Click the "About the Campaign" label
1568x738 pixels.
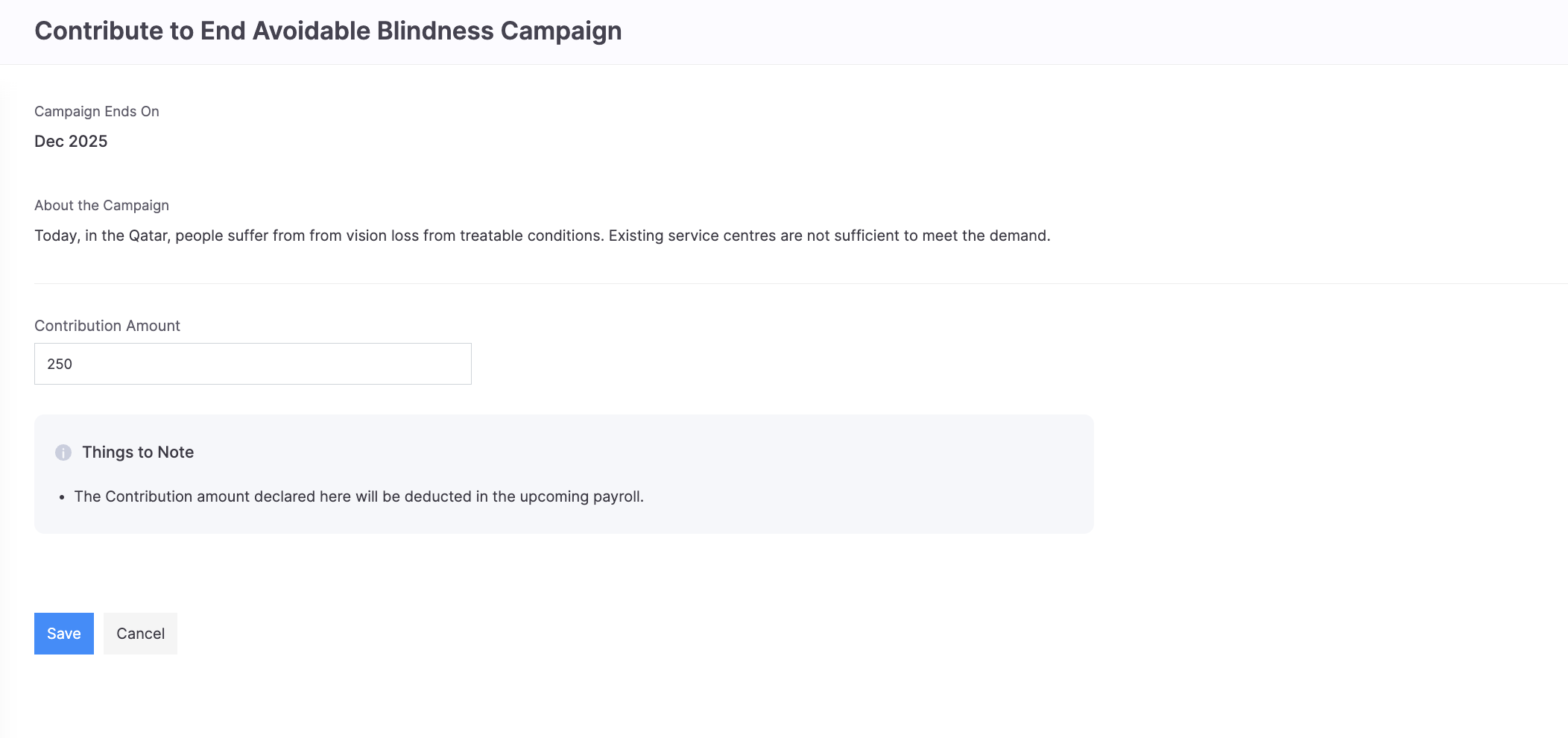coord(101,206)
